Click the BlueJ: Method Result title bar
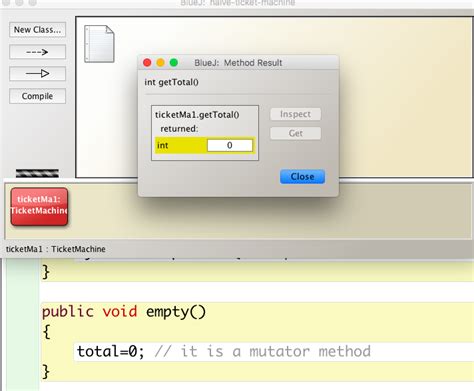This screenshot has width=474, height=391. pos(238,63)
